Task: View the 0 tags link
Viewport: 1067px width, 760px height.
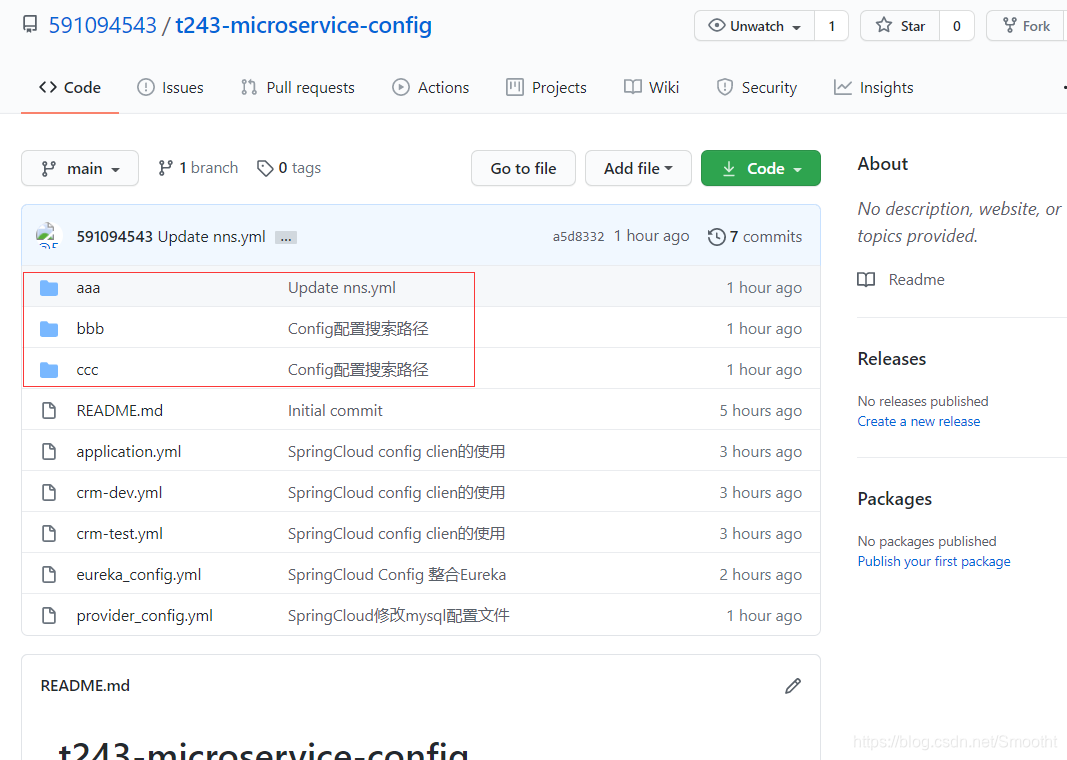Action: 289,168
